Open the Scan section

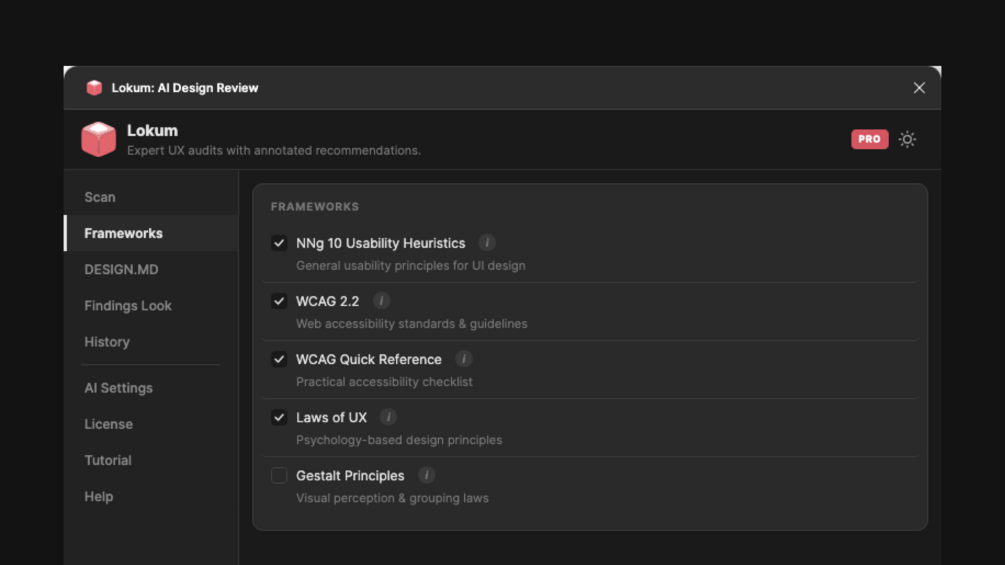100,197
